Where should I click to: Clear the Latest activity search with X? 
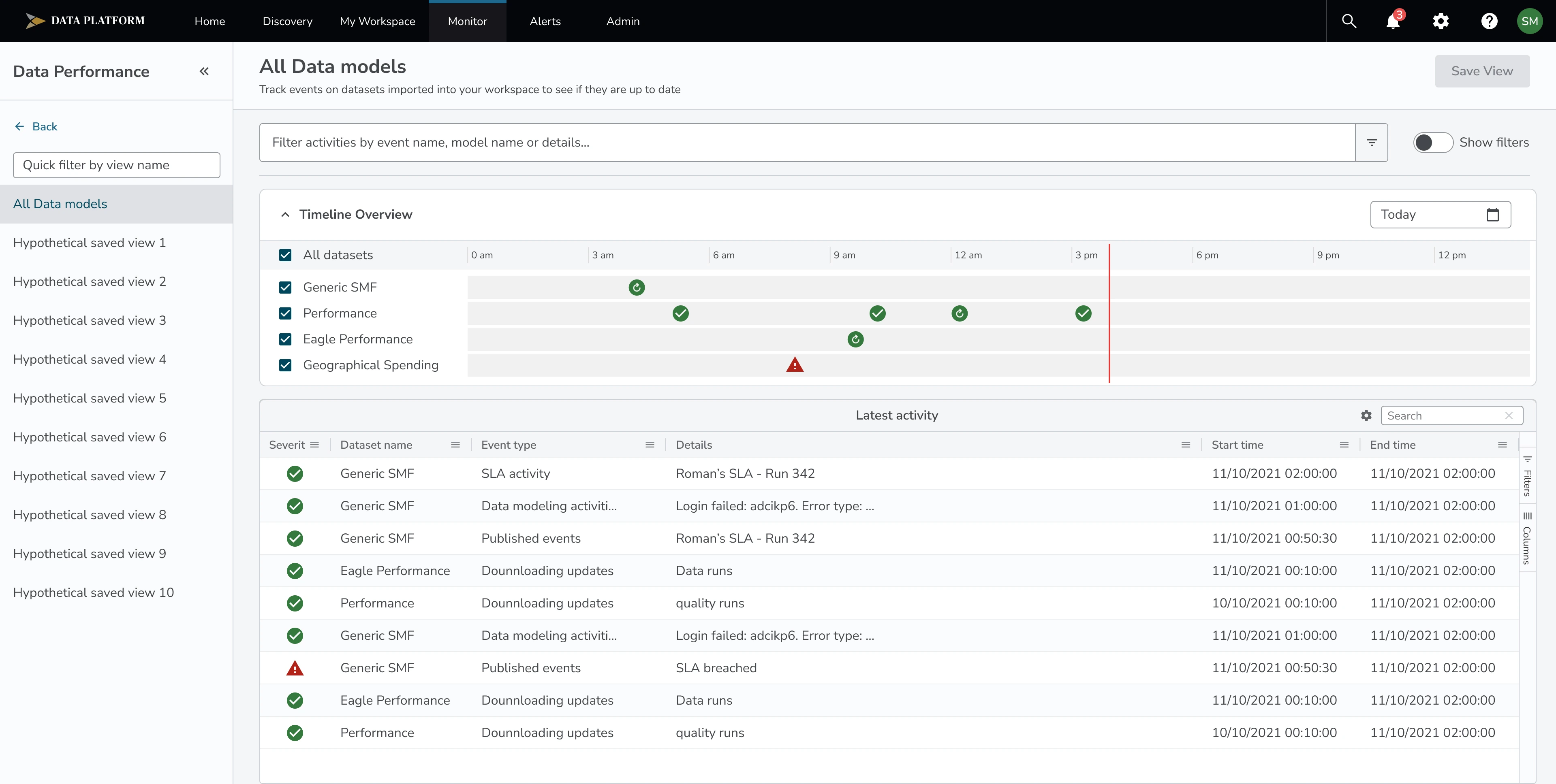(x=1508, y=415)
